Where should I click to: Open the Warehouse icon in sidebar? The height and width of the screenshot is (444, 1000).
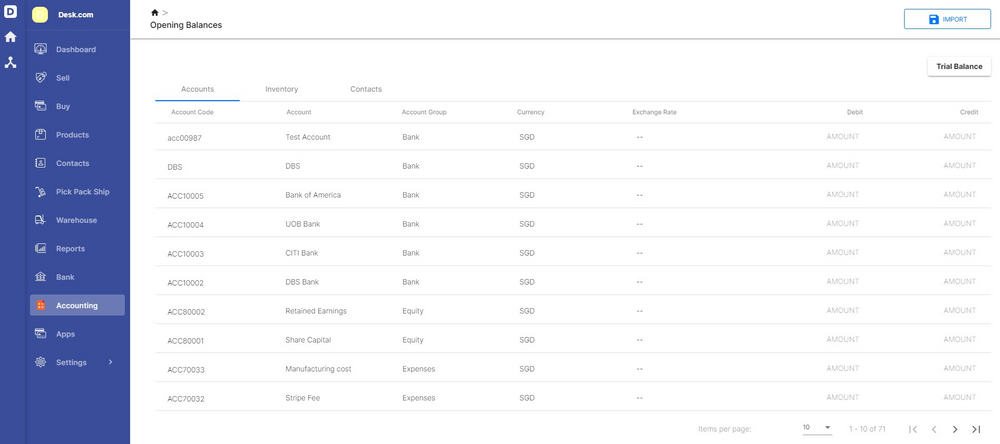coord(41,220)
